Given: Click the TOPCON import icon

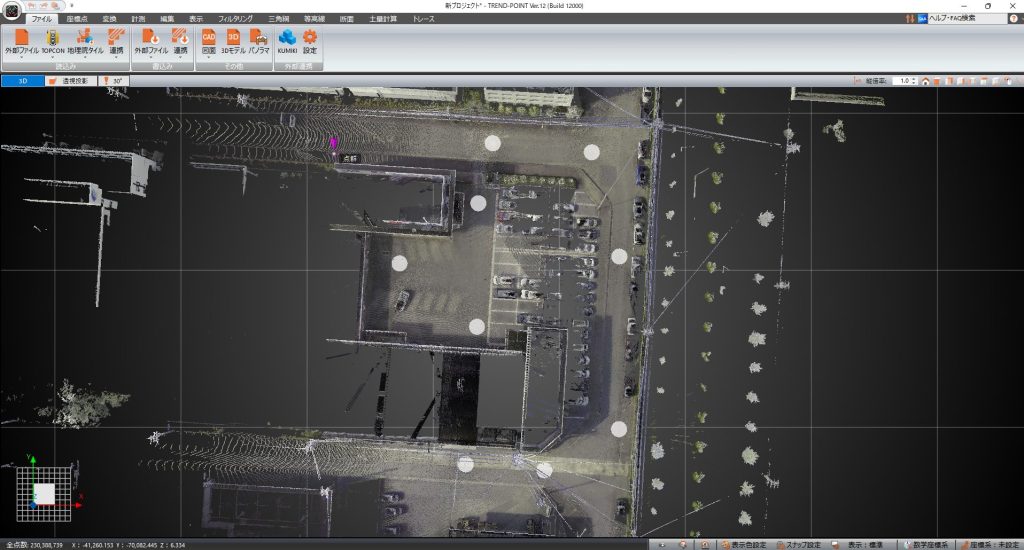Looking at the screenshot, I should coord(53,41).
